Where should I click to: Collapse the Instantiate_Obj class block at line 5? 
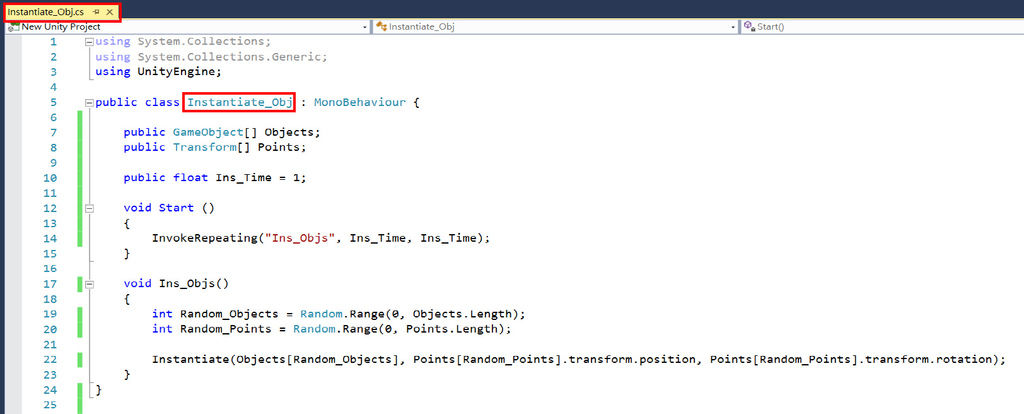click(x=89, y=103)
